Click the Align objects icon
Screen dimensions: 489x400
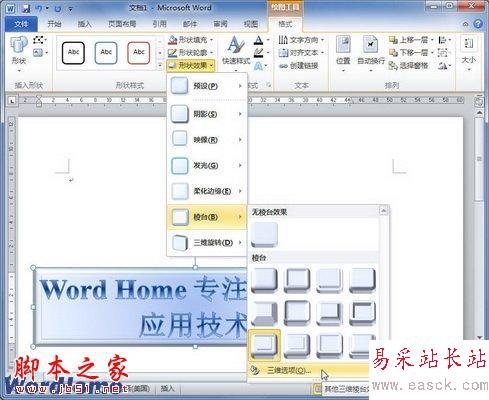point(444,40)
